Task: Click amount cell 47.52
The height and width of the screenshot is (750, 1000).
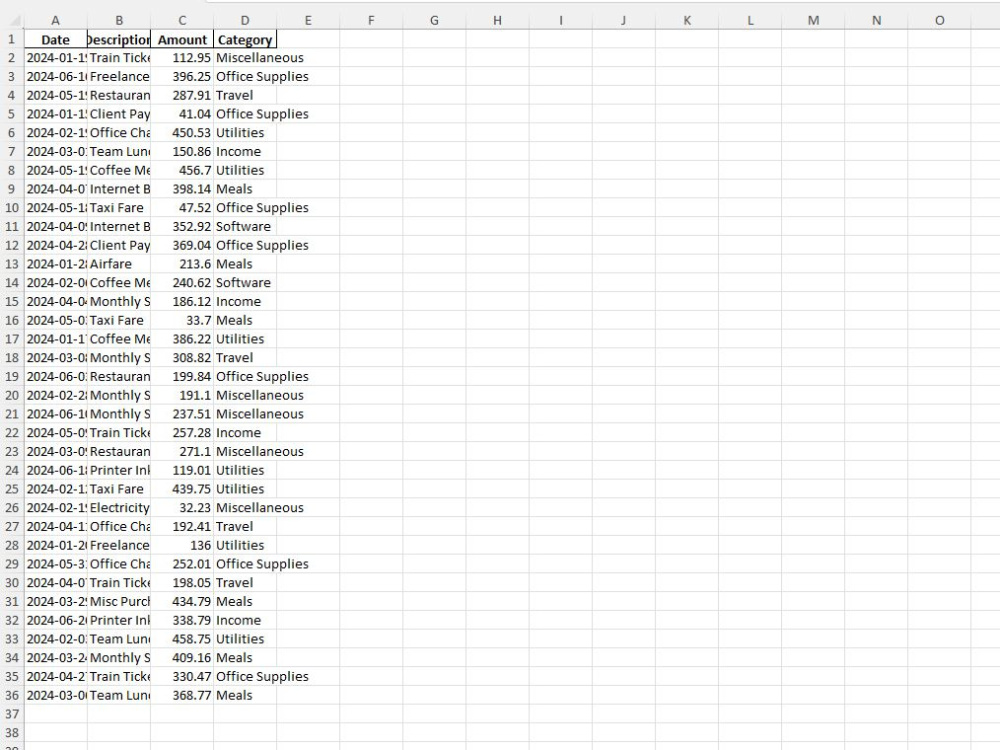Action: point(182,208)
